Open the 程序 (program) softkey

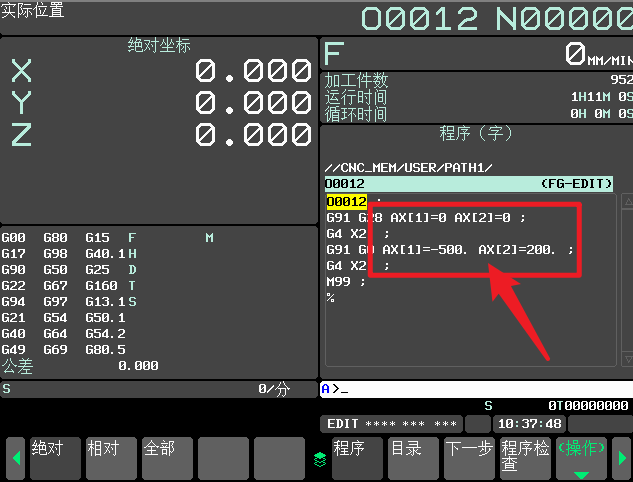click(356, 458)
